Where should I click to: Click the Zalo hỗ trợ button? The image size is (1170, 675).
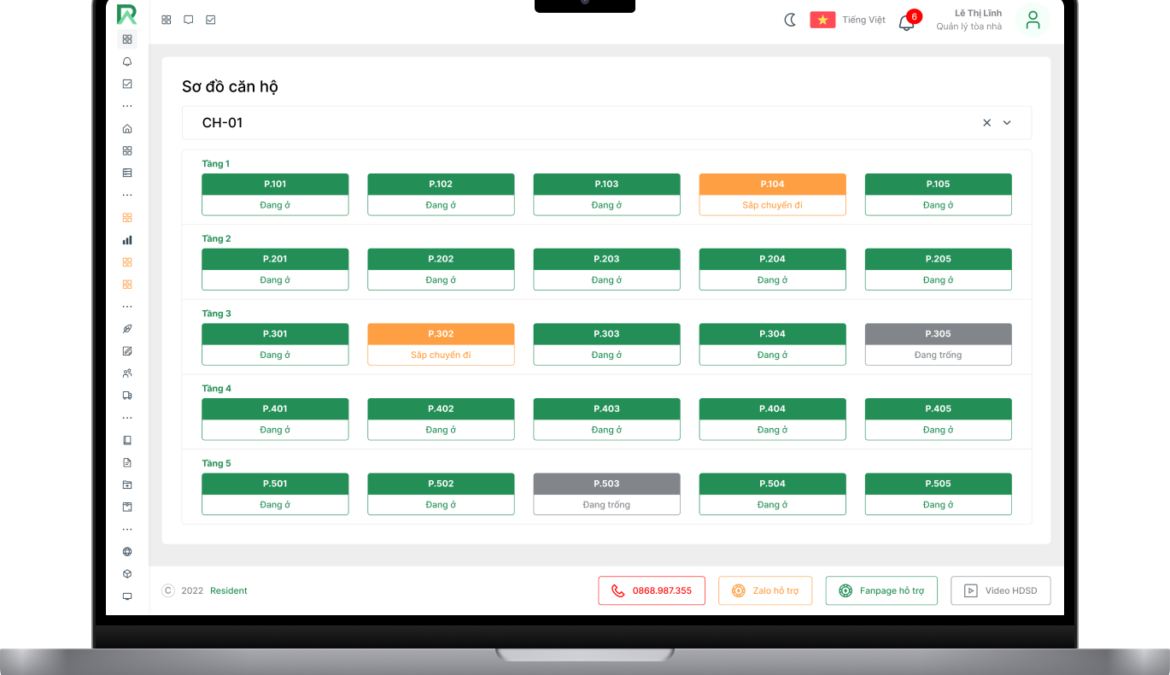point(765,591)
